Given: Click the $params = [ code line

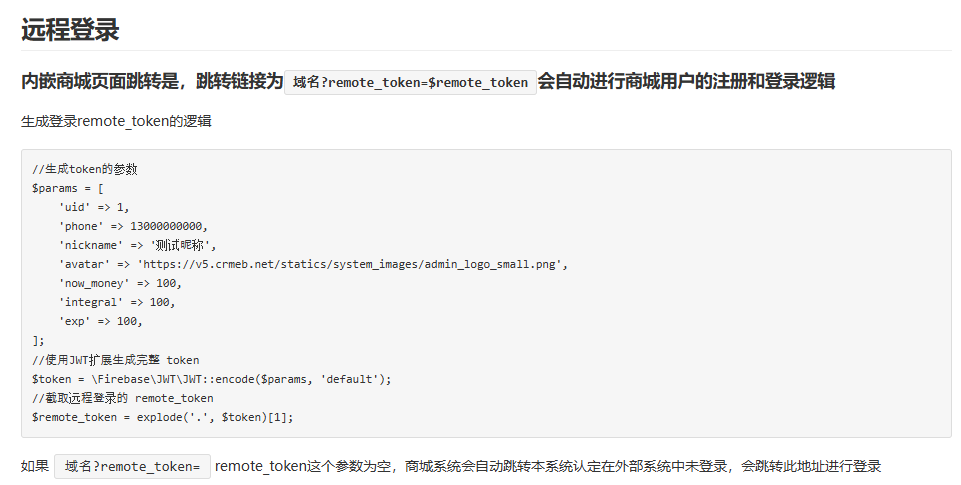Looking at the screenshot, I should tap(68, 188).
